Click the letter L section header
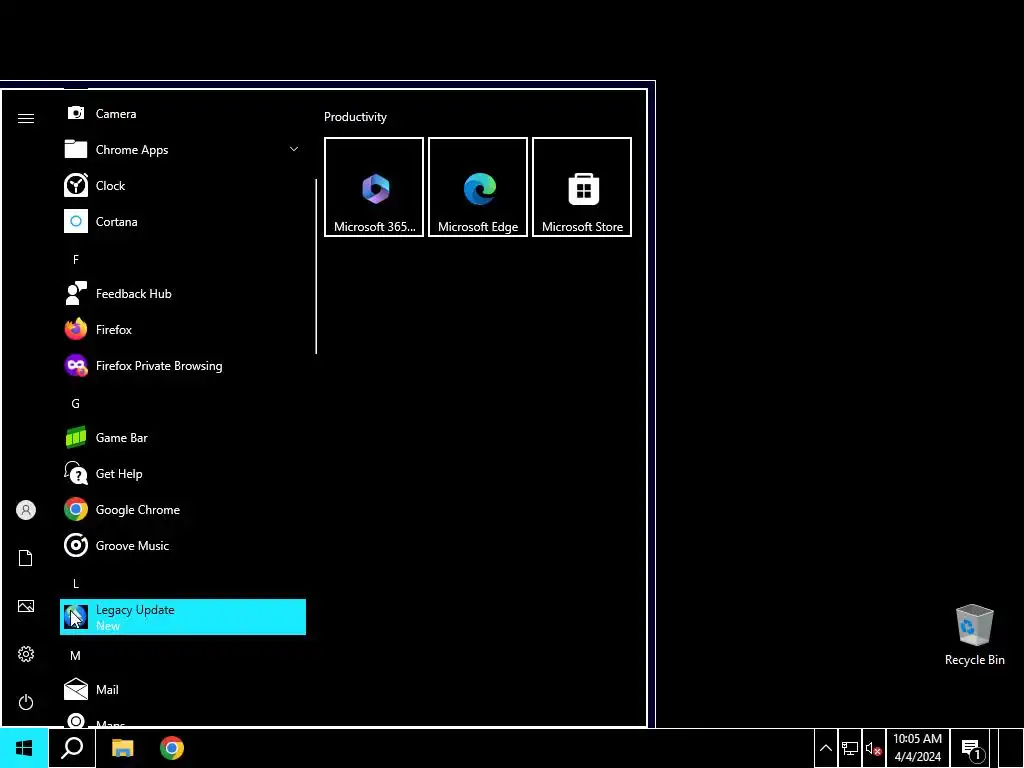The height and width of the screenshot is (768, 1024). pos(76,584)
